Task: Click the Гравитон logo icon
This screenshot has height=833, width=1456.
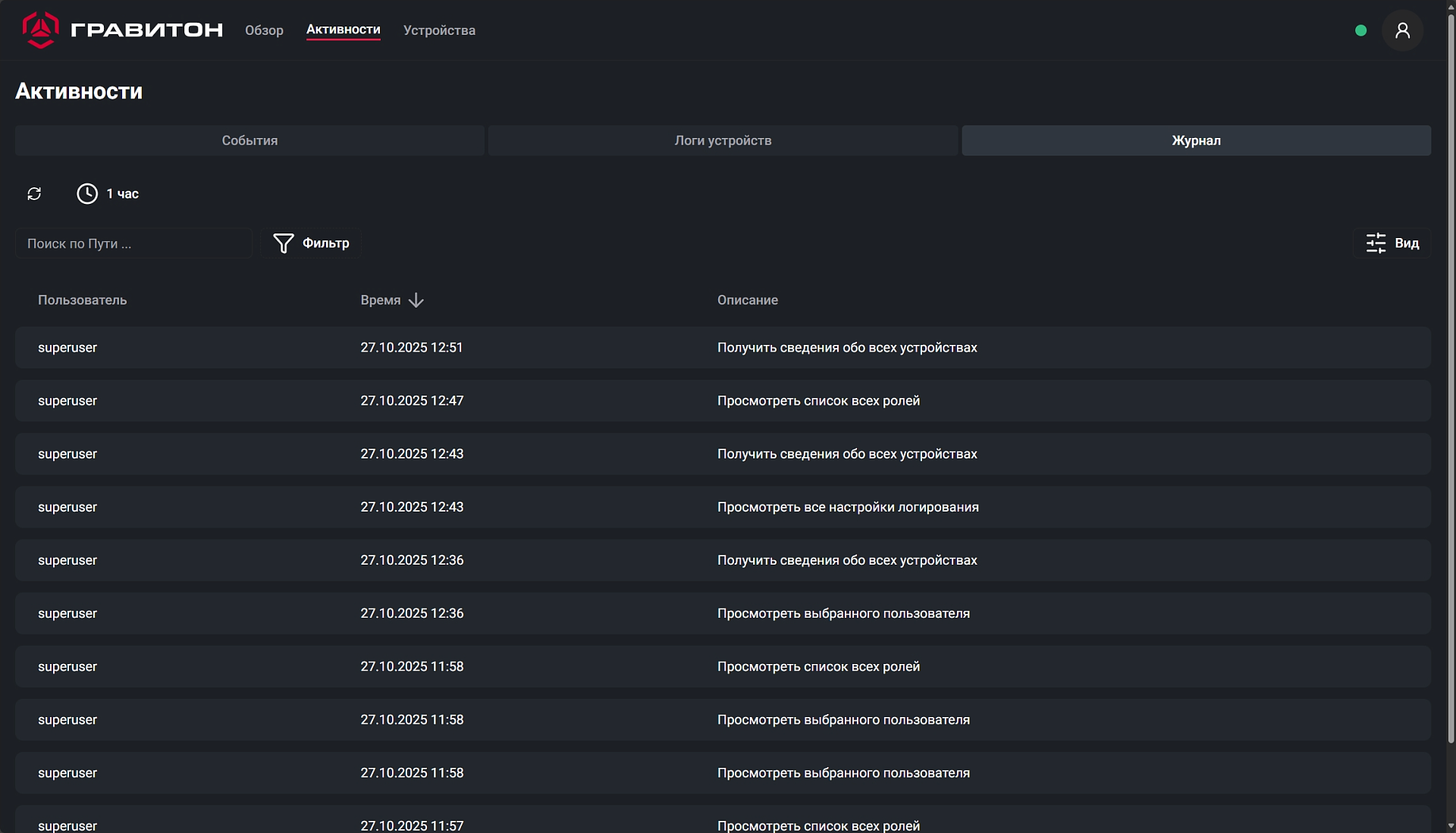Action: coord(40,30)
